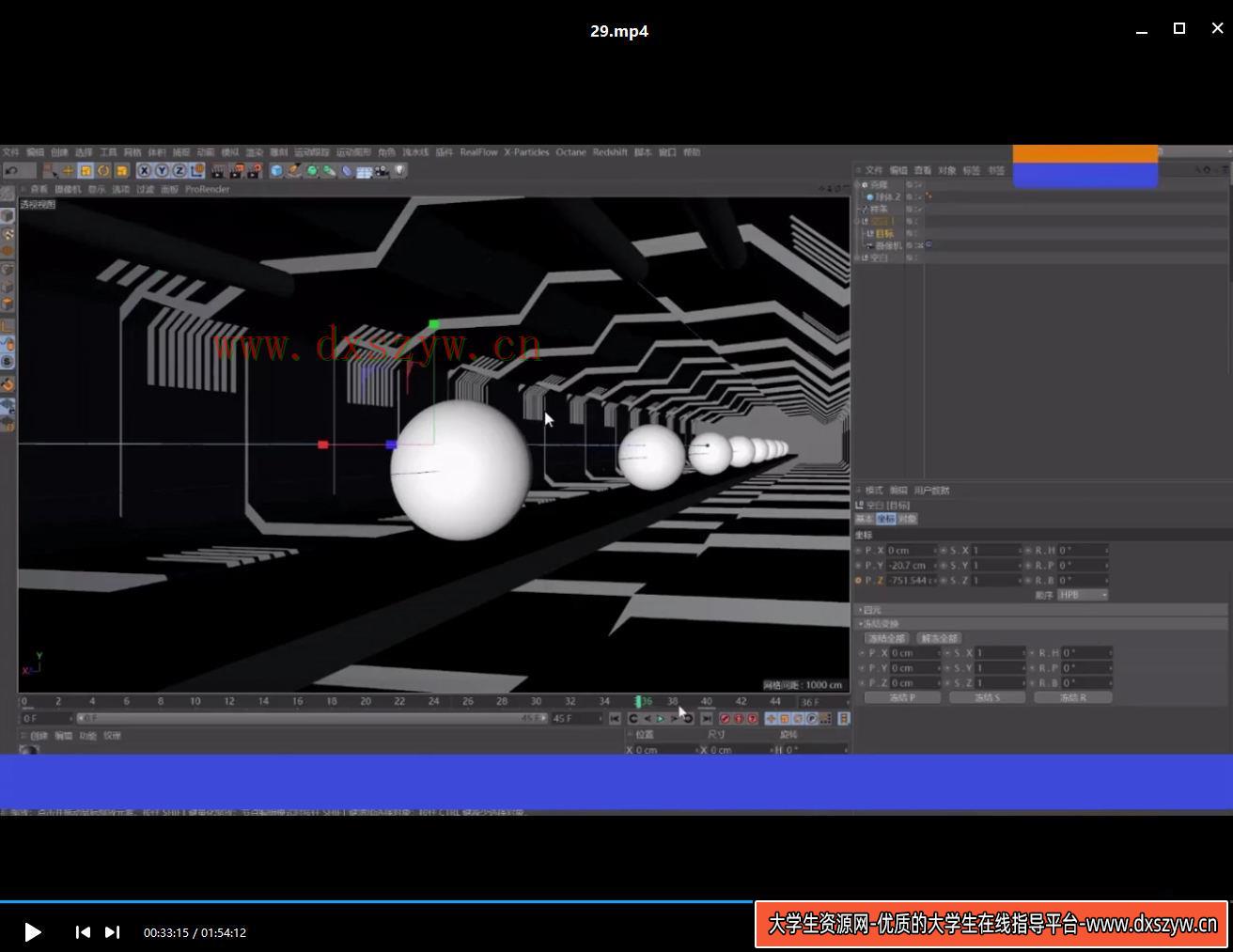Click the red record keyframe button

tap(725, 719)
